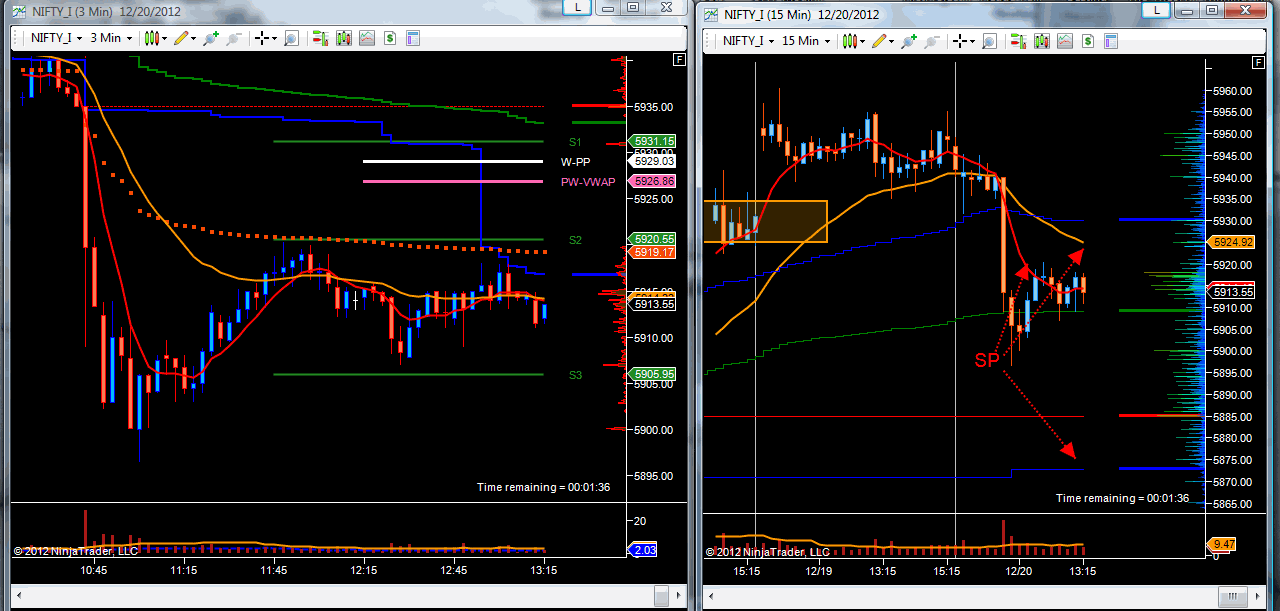1280x611 pixels.
Task: Show data box in 15 Min window
Action: point(989,41)
